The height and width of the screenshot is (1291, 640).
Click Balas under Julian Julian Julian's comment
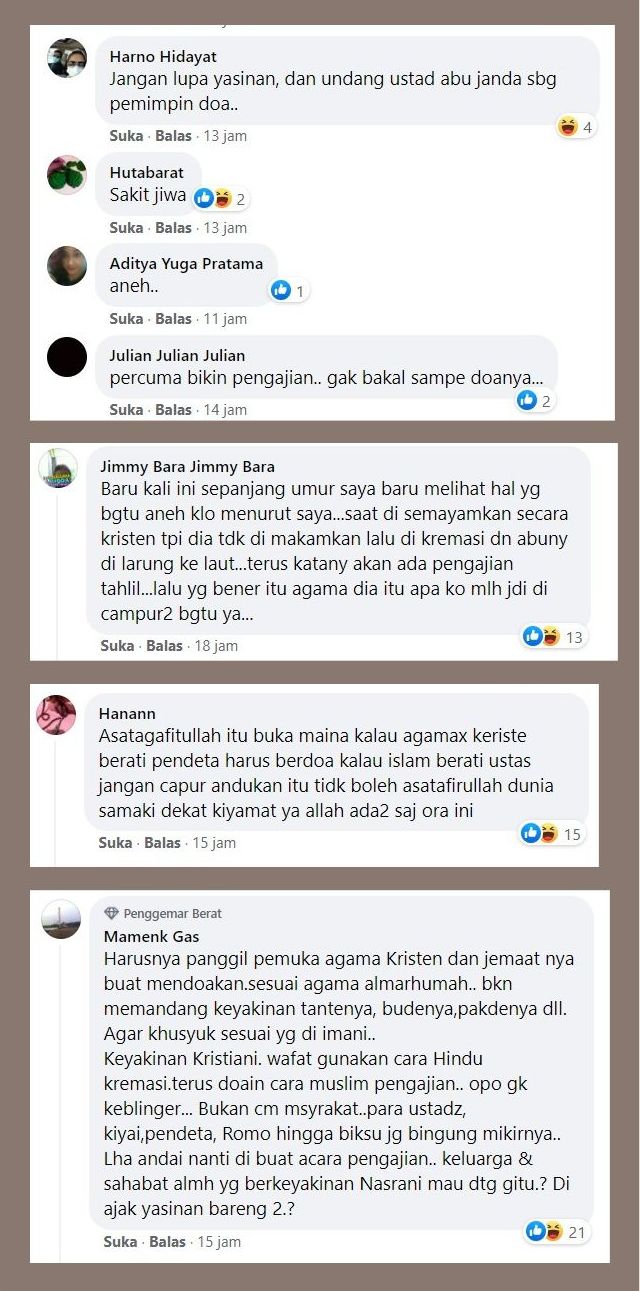(x=173, y=410)
